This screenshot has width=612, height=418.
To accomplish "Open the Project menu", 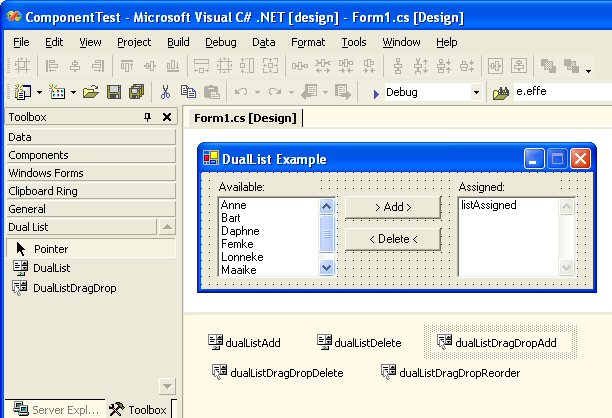I will pos(134,42).
